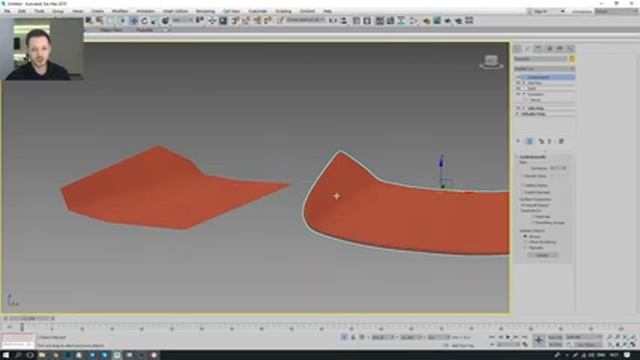Click the Play Animation button

pyautogui.click(x=508, y=337)
